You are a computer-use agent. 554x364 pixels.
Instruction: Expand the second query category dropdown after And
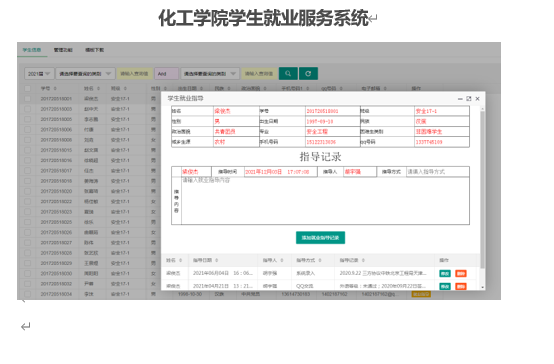tap(210, 74)
